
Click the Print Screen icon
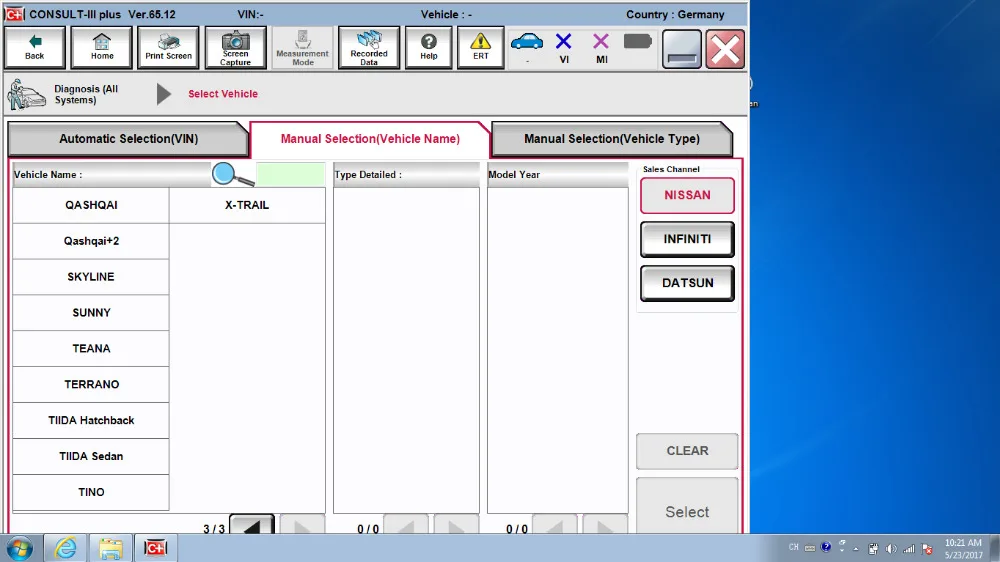pos(168,47)
